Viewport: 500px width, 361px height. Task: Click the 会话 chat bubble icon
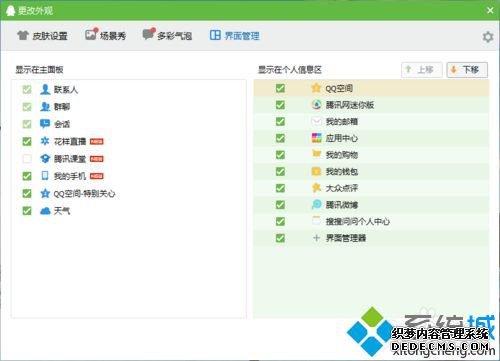[45, 124]
